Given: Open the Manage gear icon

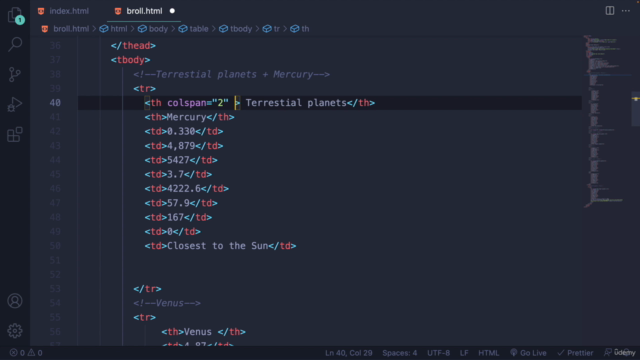Looking at the screenshot, I should [x=15, y=331].
